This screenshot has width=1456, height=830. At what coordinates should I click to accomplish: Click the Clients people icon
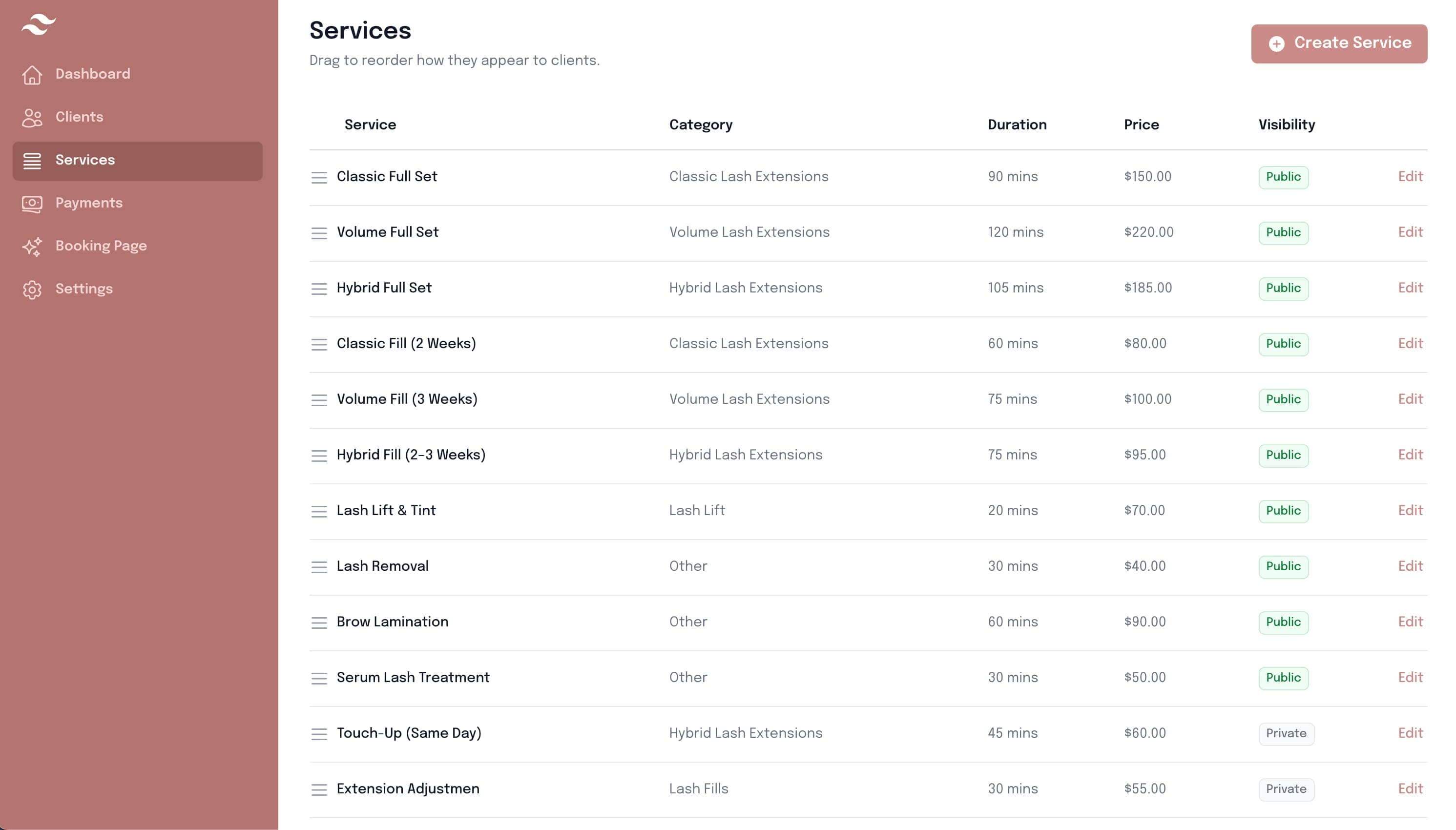[32, 118]
